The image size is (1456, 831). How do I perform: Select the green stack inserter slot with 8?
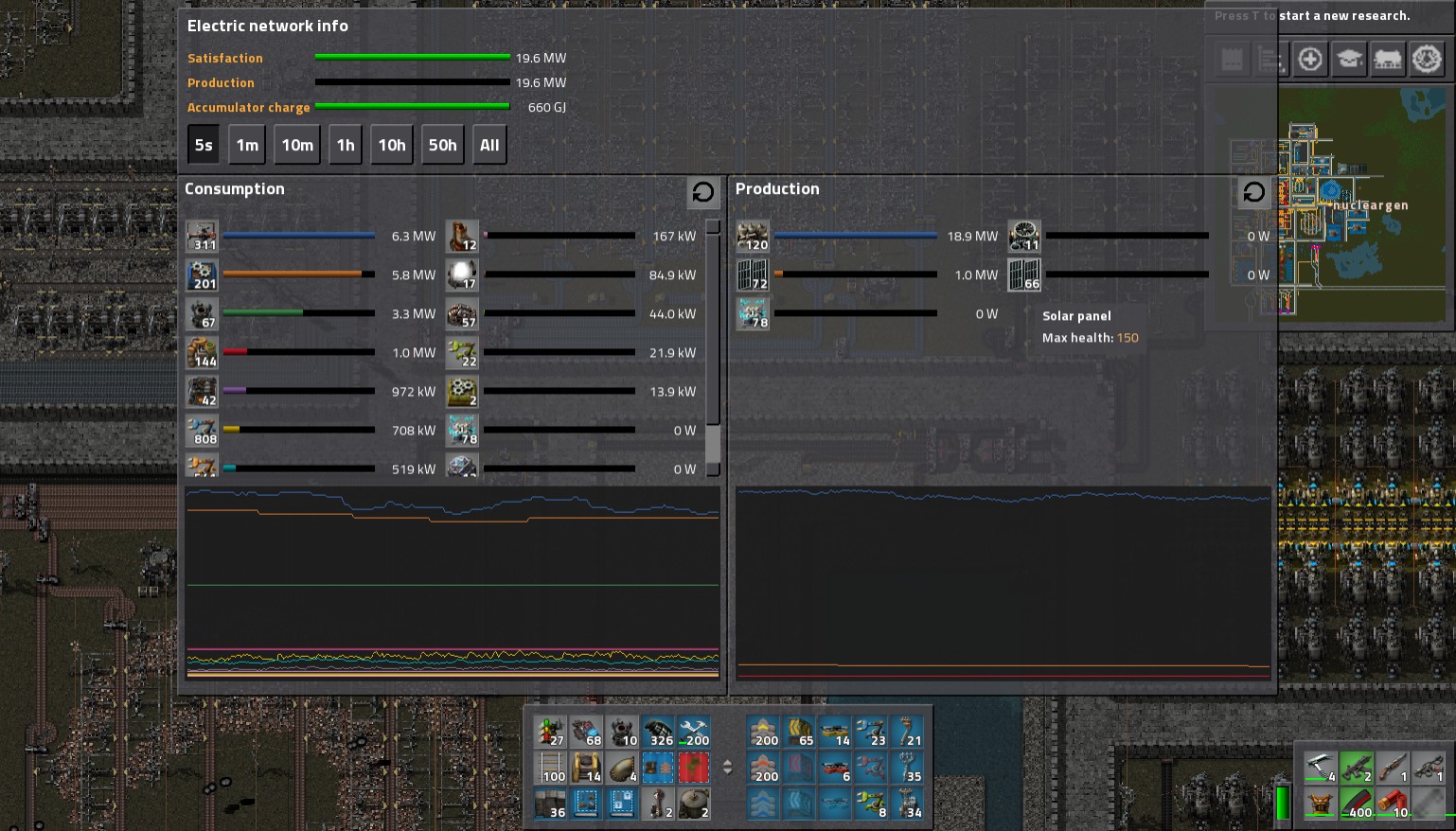[871, 804]
